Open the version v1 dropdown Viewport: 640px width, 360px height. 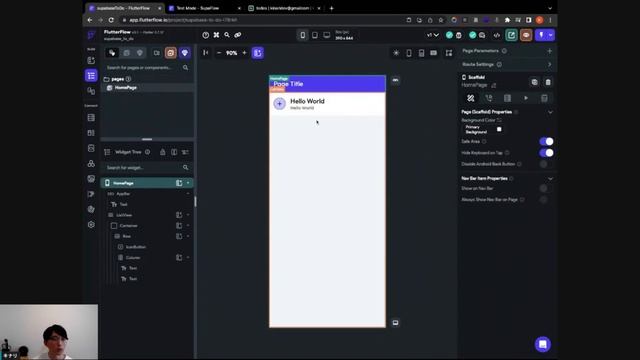click(433, 35)
